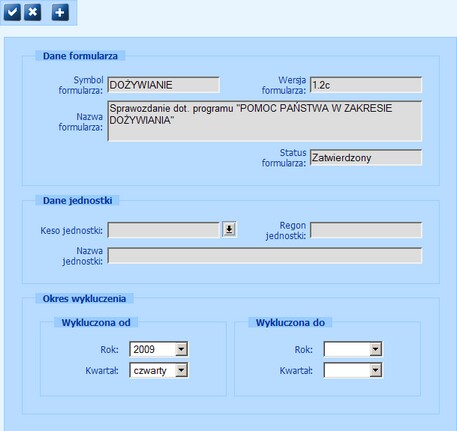Cancel using the X icon

click(x=33, y=13)
